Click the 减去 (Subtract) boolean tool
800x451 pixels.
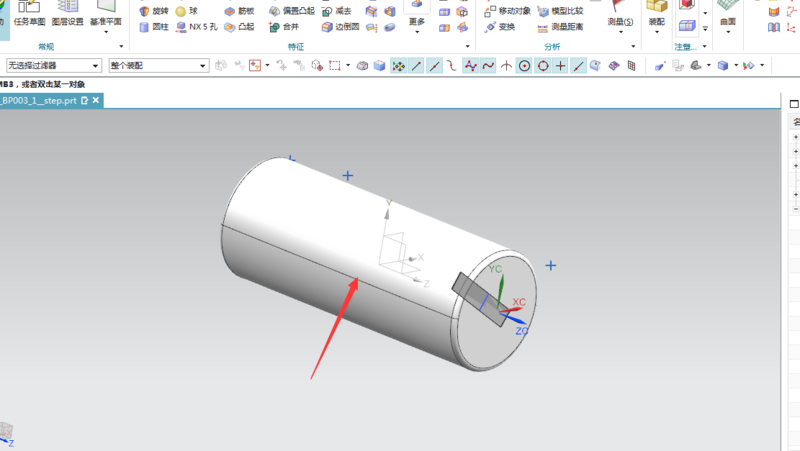point(337,11)
